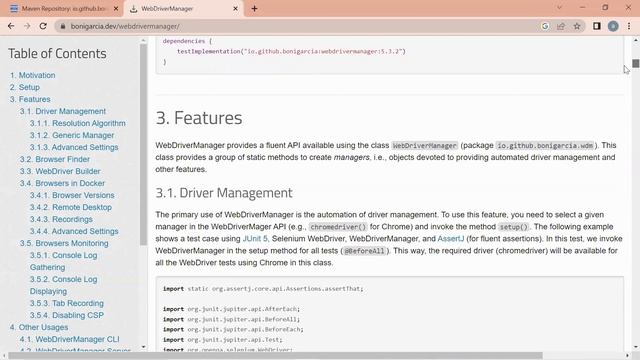Jump to 3.5. Browsers Monitoring

point(64,243)
